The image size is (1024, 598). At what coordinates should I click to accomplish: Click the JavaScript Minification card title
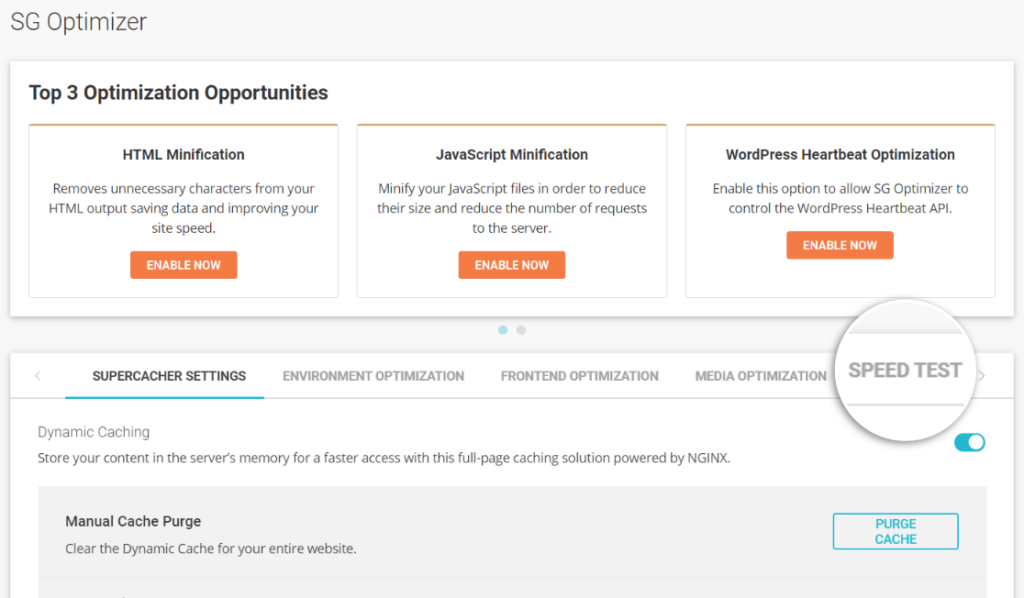click(x=511, y=154)
